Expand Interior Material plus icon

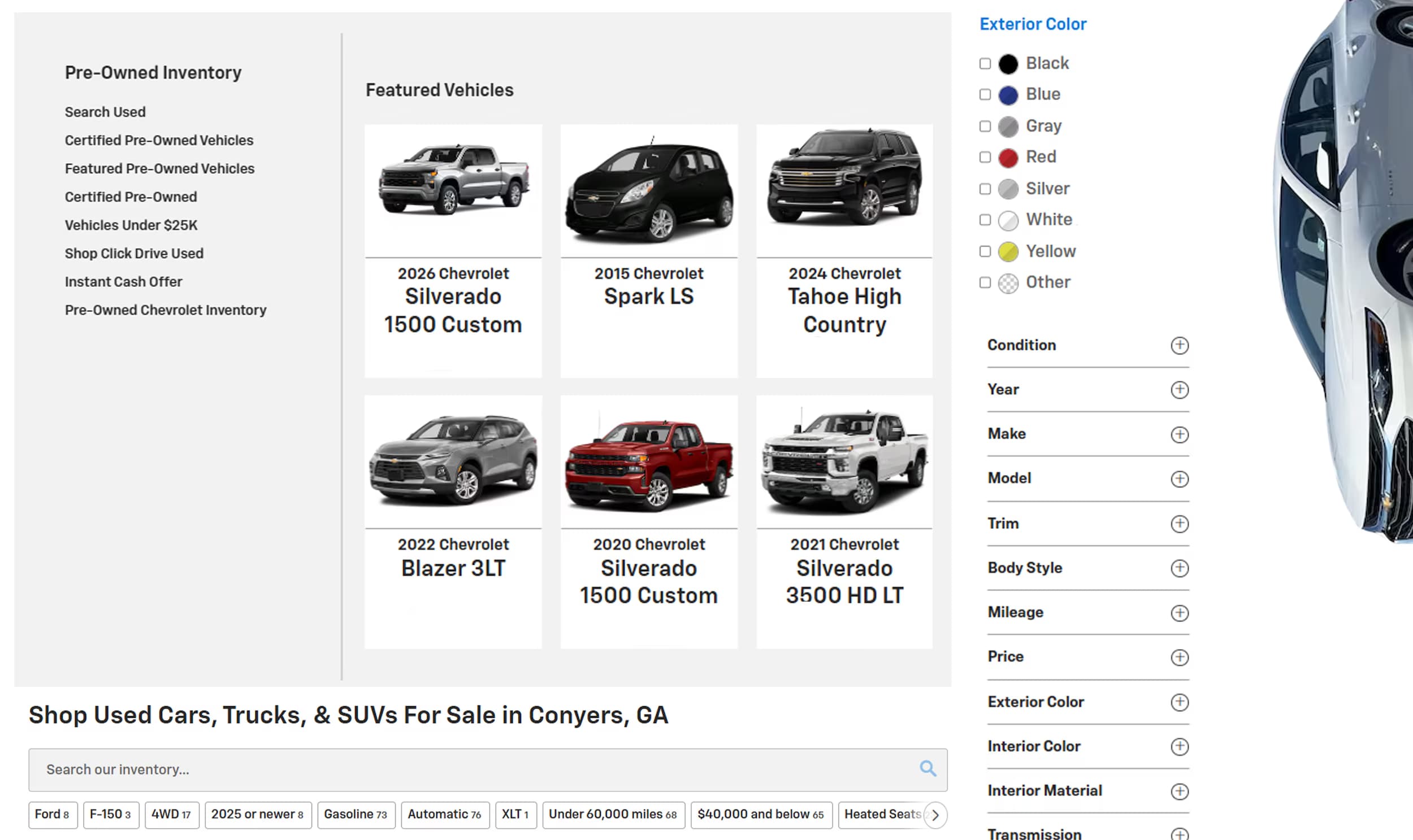[x=1179, y=791]
